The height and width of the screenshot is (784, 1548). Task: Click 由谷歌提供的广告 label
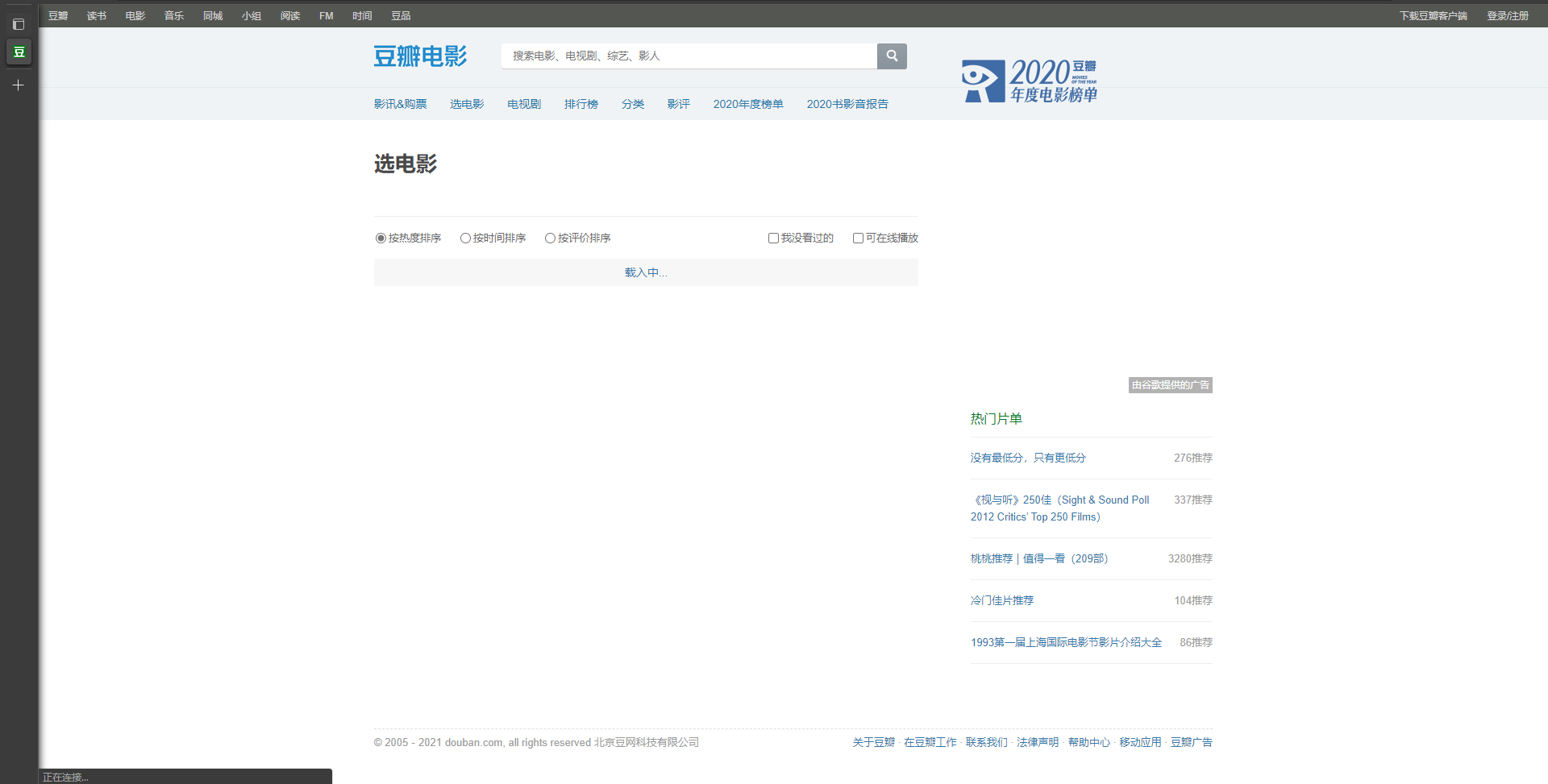click(x=1171, y=385)
